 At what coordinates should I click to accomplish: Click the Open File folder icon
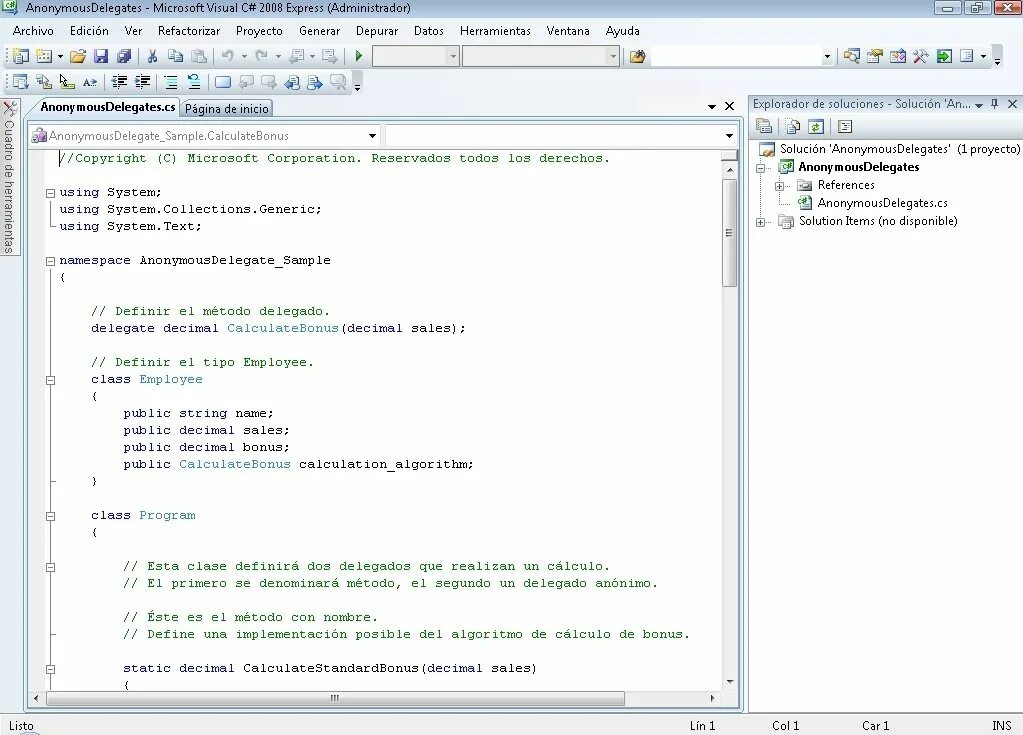(x=78, y=56)
